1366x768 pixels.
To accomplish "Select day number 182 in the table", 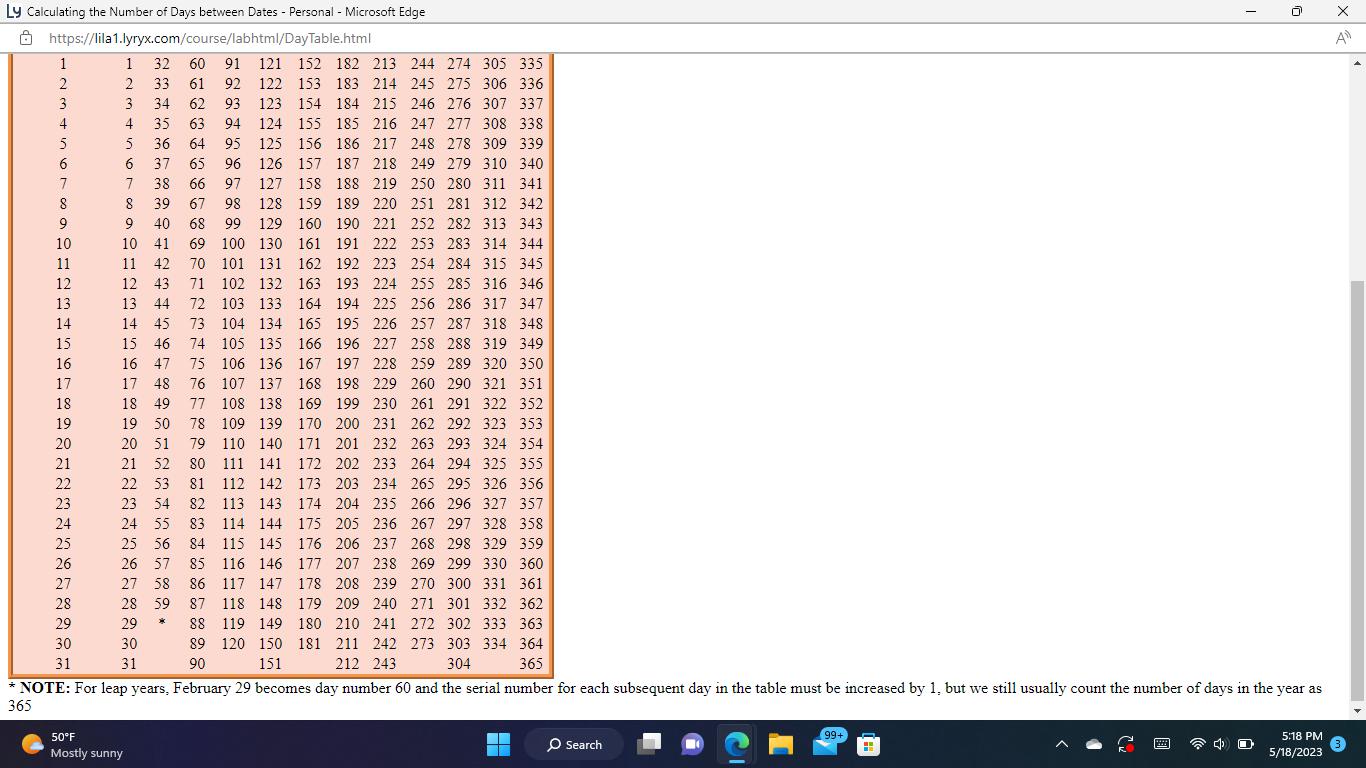I will point(347,64).
